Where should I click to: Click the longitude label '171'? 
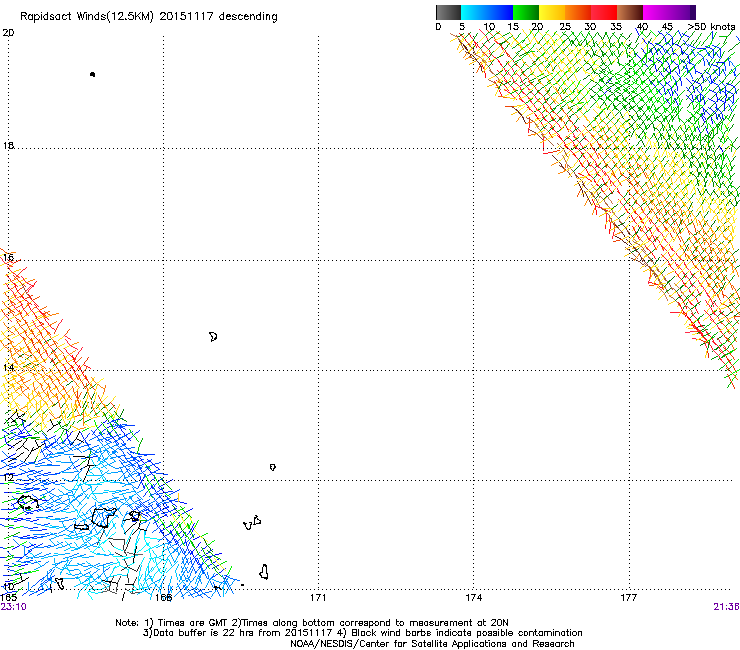point(318,598)
